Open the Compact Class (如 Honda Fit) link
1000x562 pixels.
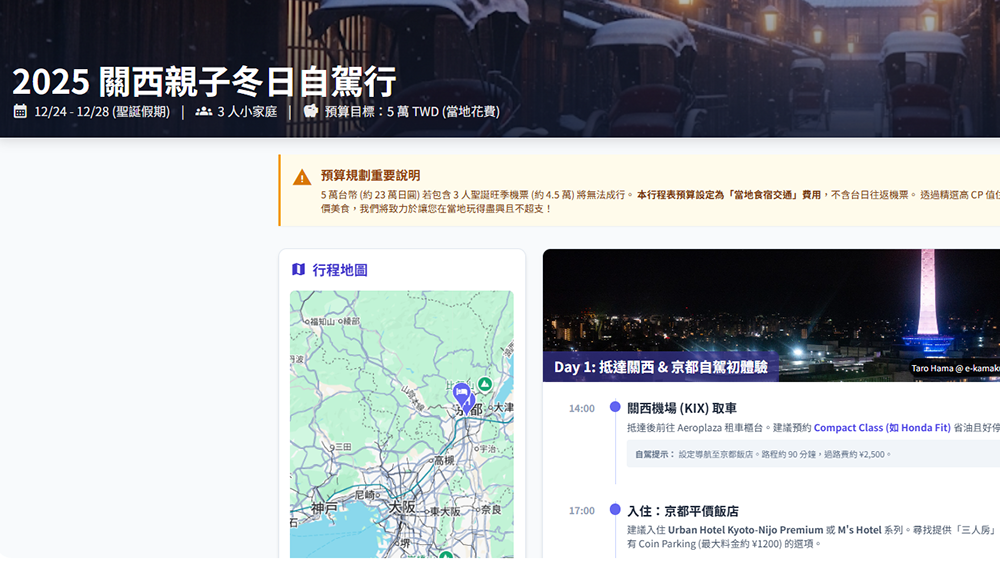[x=881, y=427]
